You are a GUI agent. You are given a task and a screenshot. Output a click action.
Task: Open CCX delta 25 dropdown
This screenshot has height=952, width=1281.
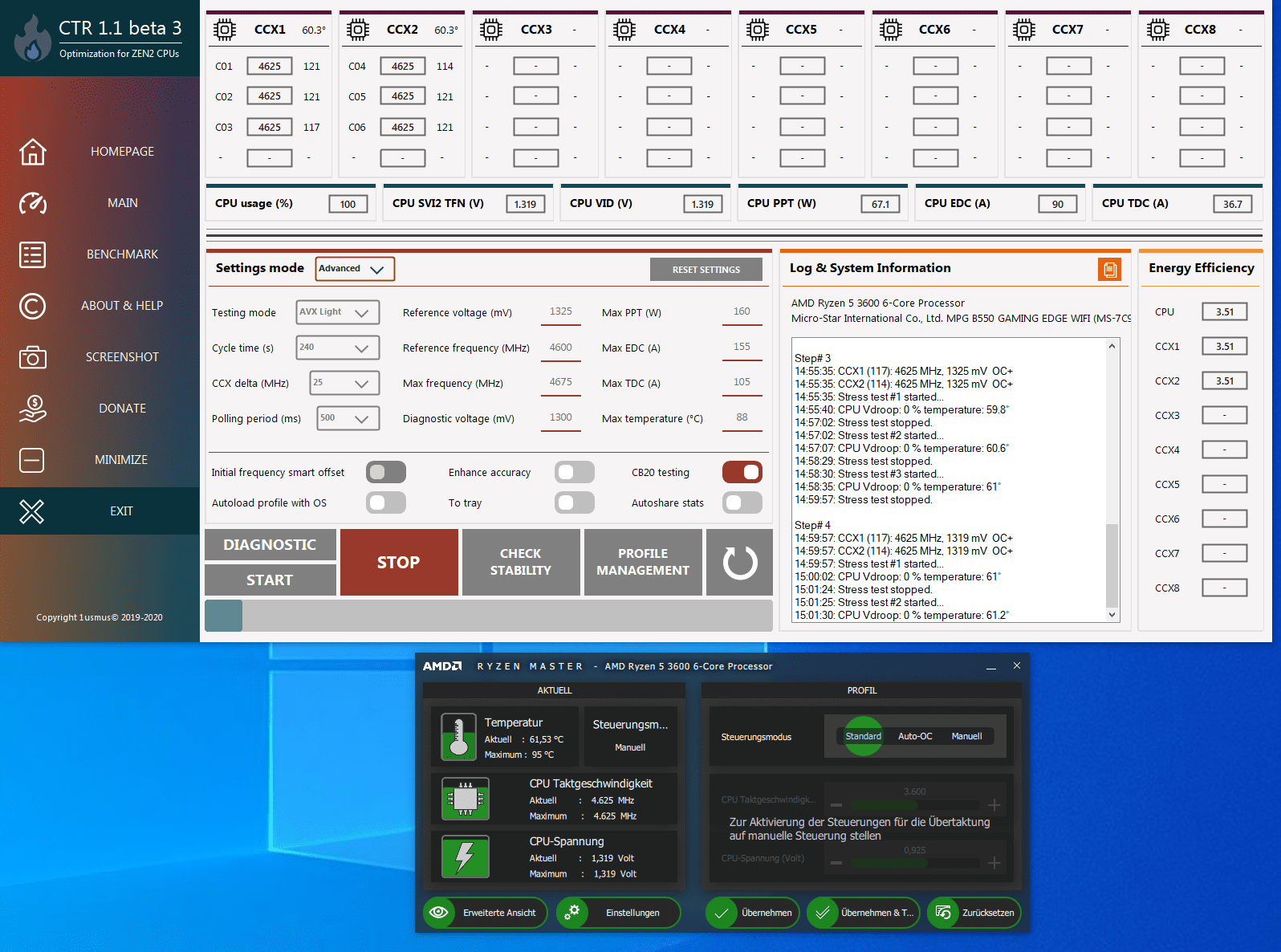344,383
